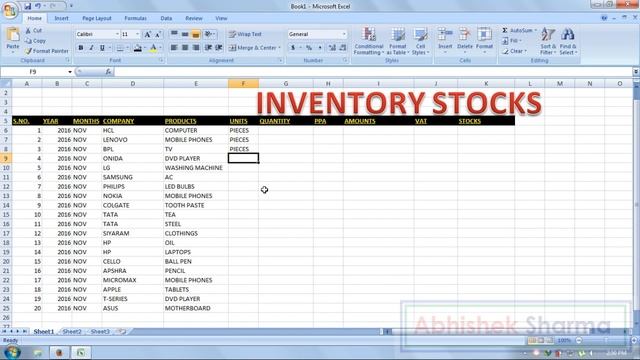
Task: Decrease the font size
Action: click(158, 34)
